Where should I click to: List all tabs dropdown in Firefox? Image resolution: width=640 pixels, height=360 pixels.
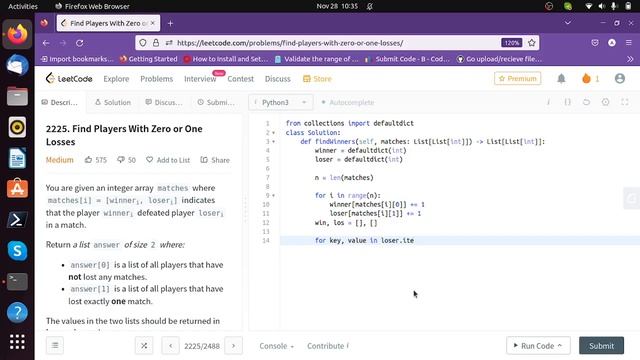pos(568,23)
